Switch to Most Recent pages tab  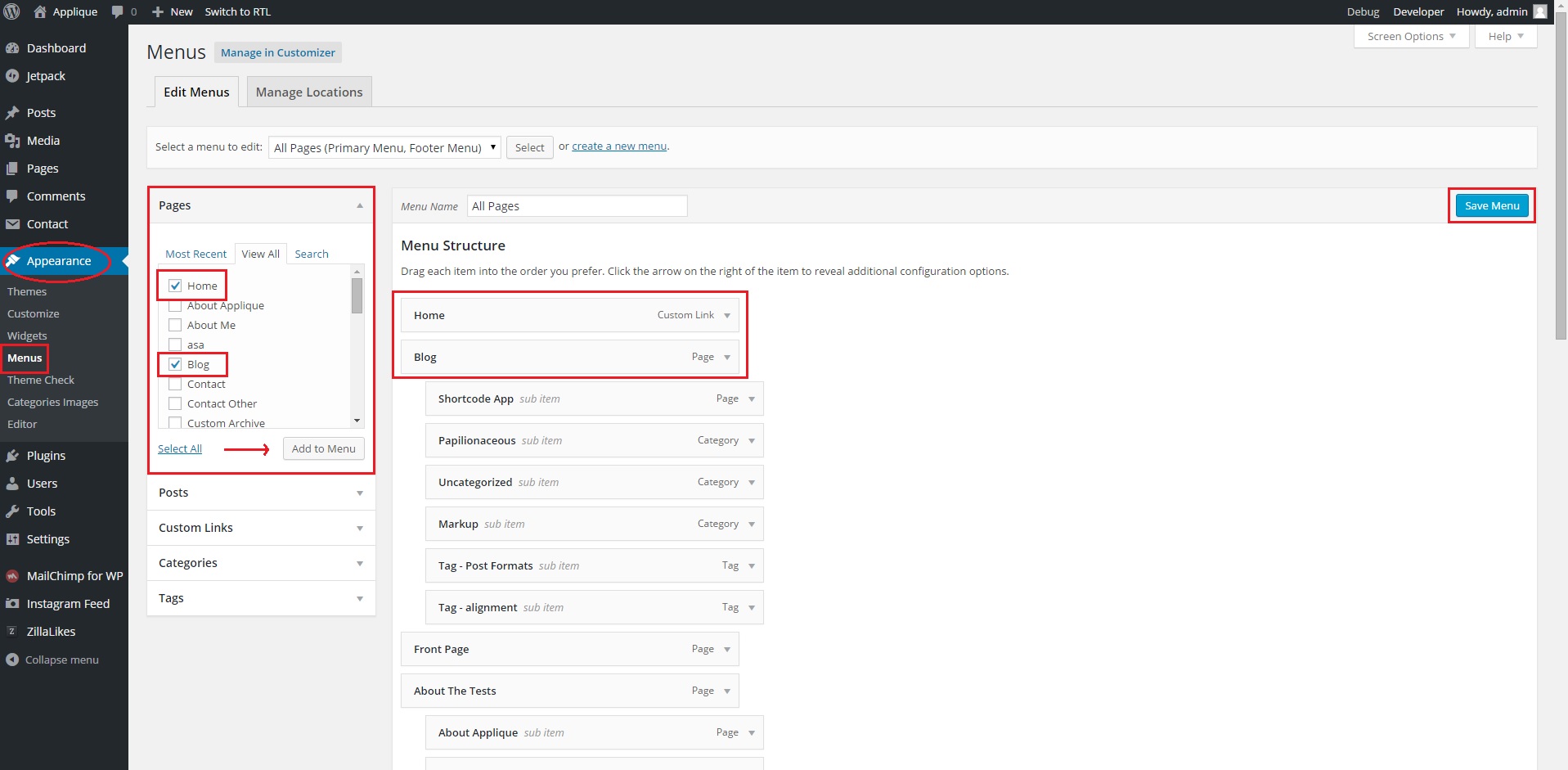point(195,254)
